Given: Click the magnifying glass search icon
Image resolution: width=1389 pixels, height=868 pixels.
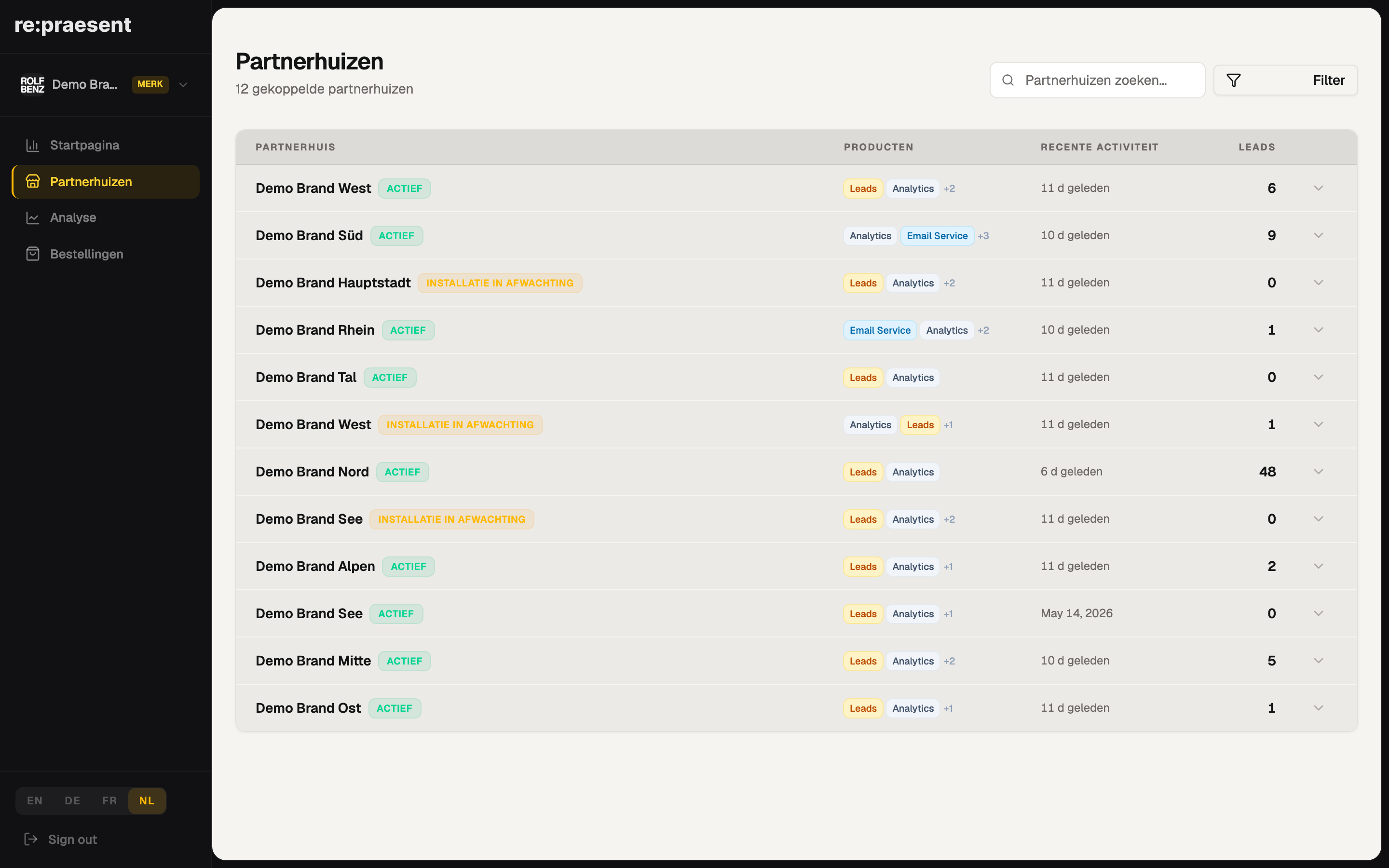Looking at the screenshot, I should pos(1008,81).
